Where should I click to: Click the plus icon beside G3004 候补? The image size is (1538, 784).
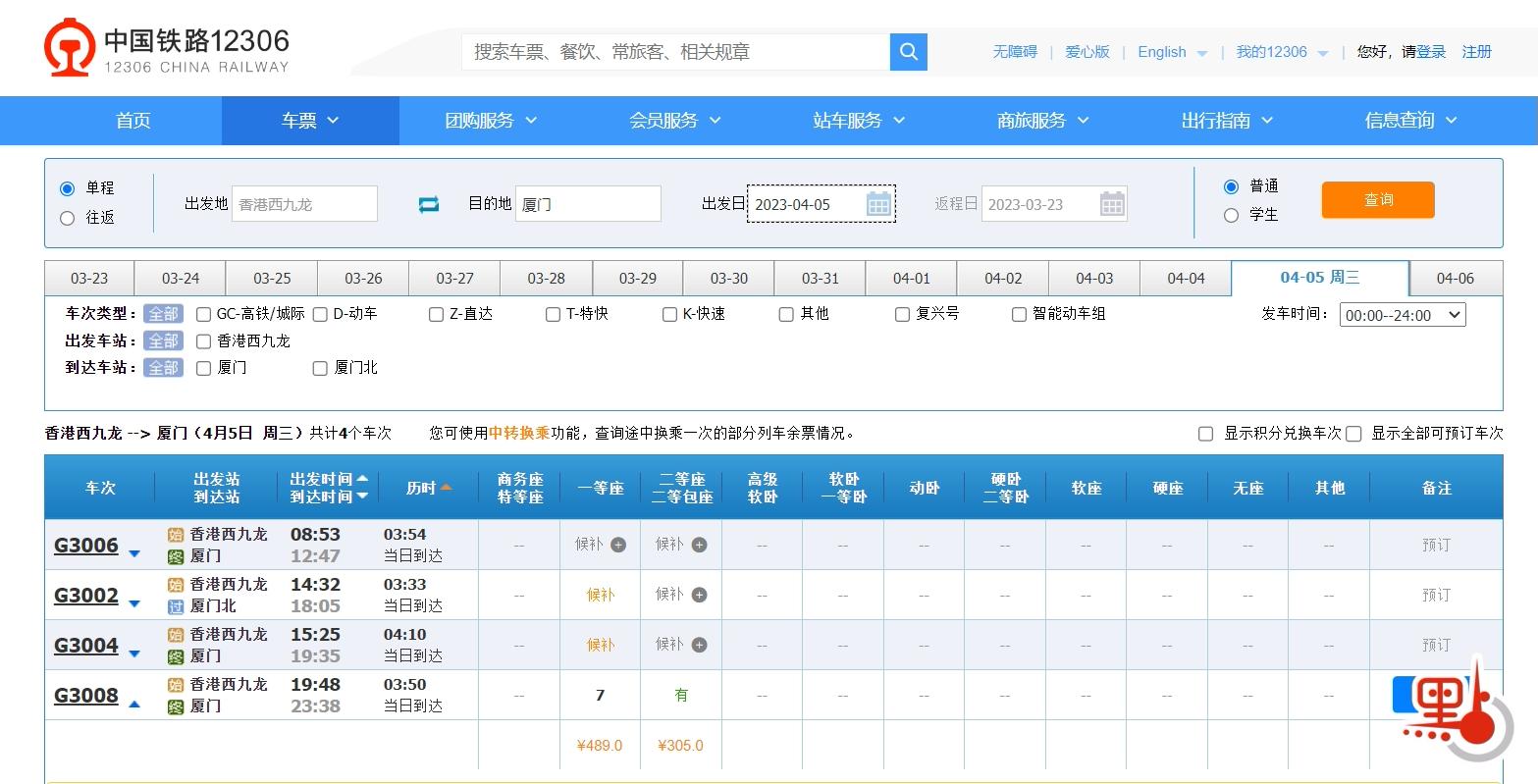tap(699, 644)
